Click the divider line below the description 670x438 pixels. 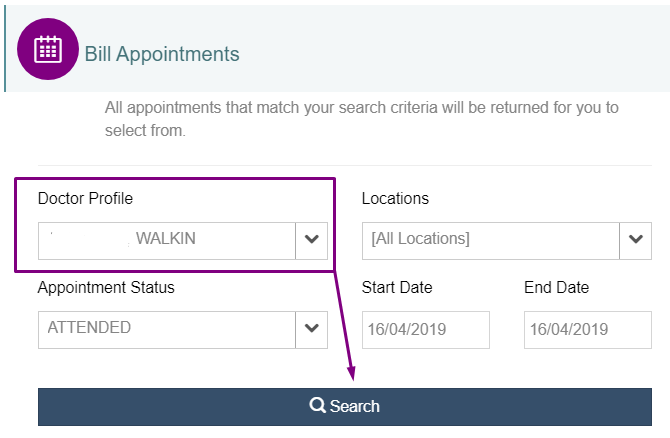point(344,166)
